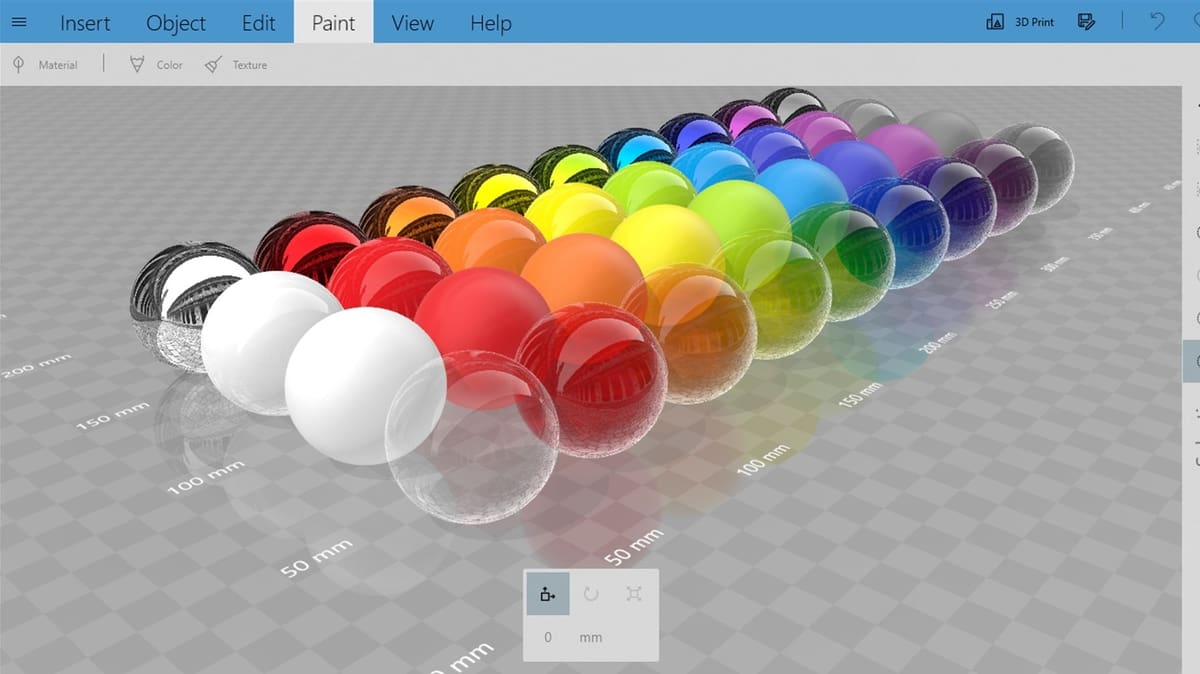Viewport: 1200px width, 674px height.
Task: Choose the Color paint tool
Action: pyautogui.click(x=157, y=65)
